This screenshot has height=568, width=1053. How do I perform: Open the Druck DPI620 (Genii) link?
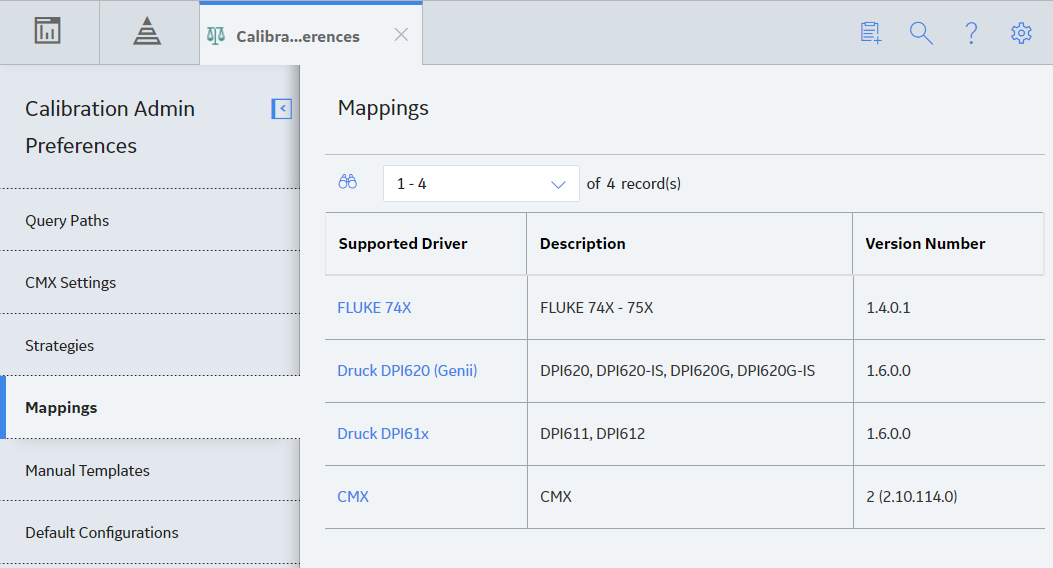(x=407, y=371)
